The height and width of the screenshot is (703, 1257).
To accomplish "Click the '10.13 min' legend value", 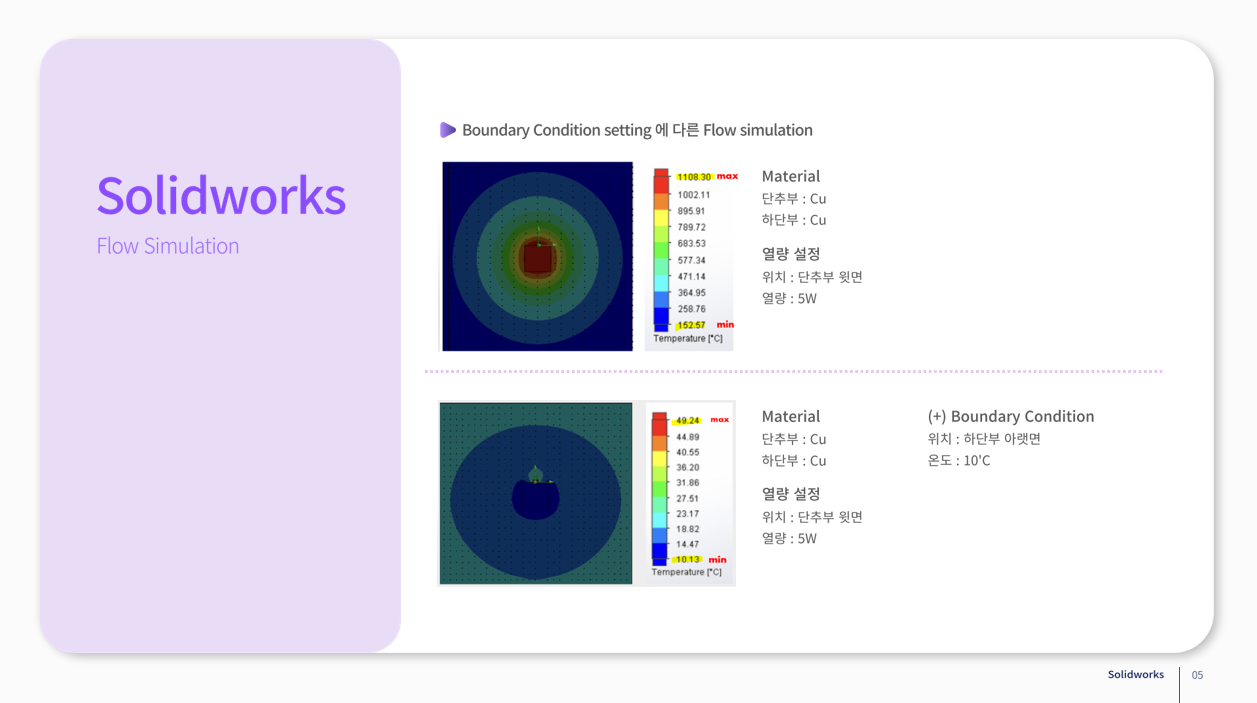I will (x=700, y=559).
